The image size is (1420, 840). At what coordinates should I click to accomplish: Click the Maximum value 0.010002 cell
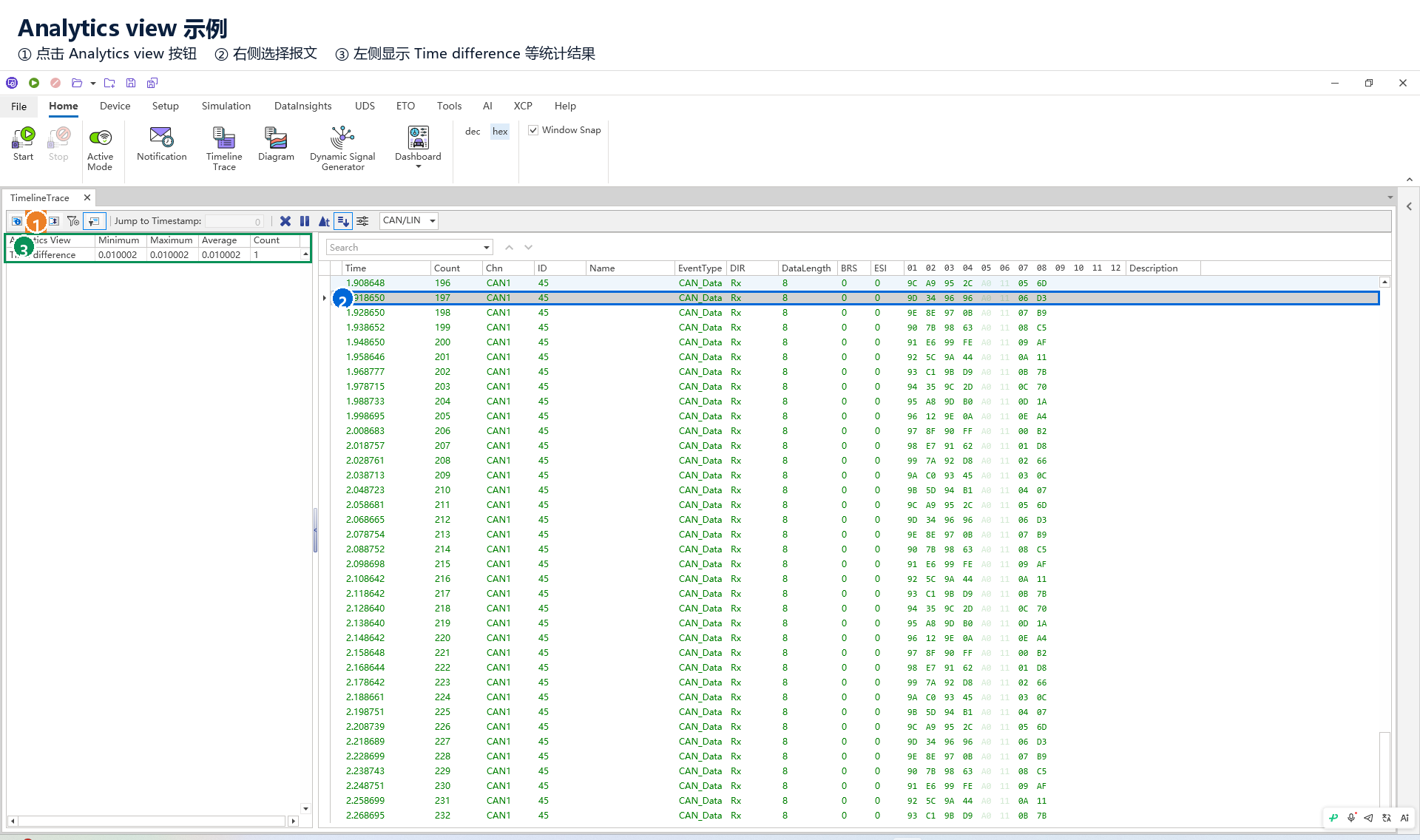tap(172, 254)
